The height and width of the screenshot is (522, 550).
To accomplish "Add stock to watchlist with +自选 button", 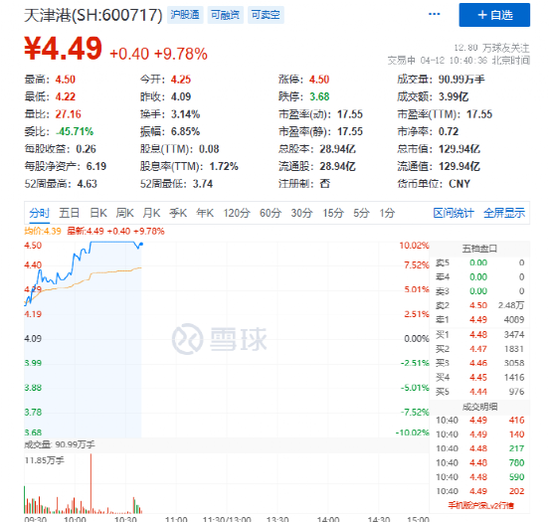I will 495,15.
